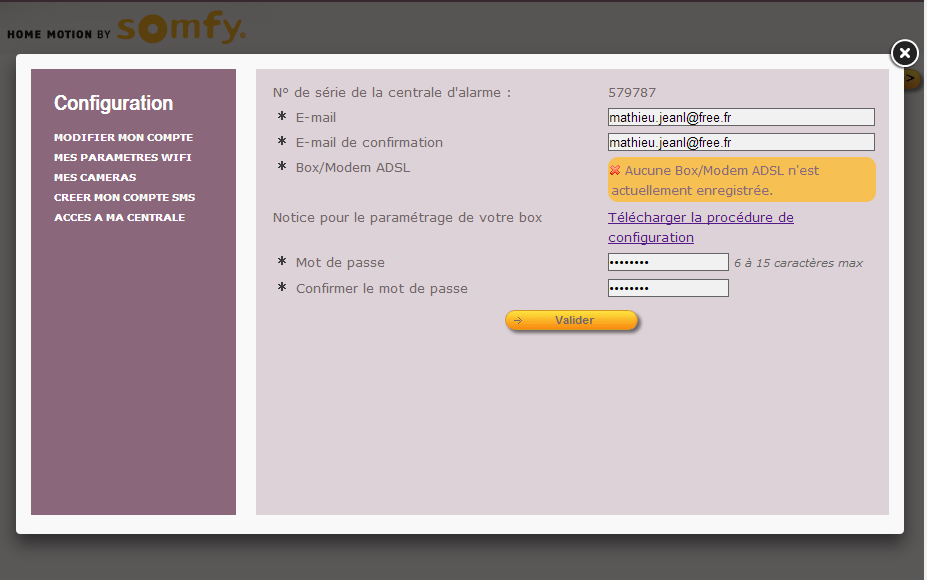Focus the Mot de passe field

667,262
